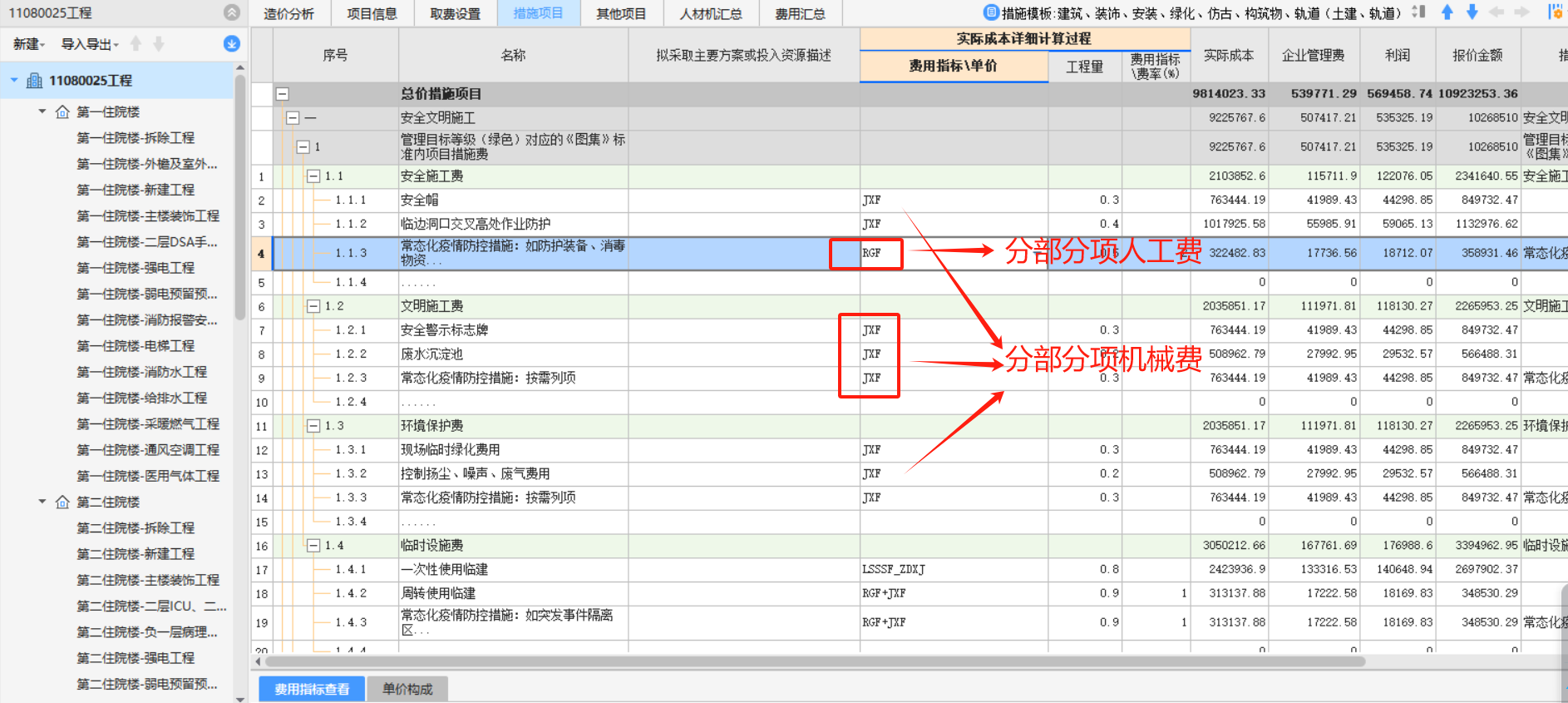
Task: Switch to 费用汇总 tab
Action: click(x=800, y=13)
